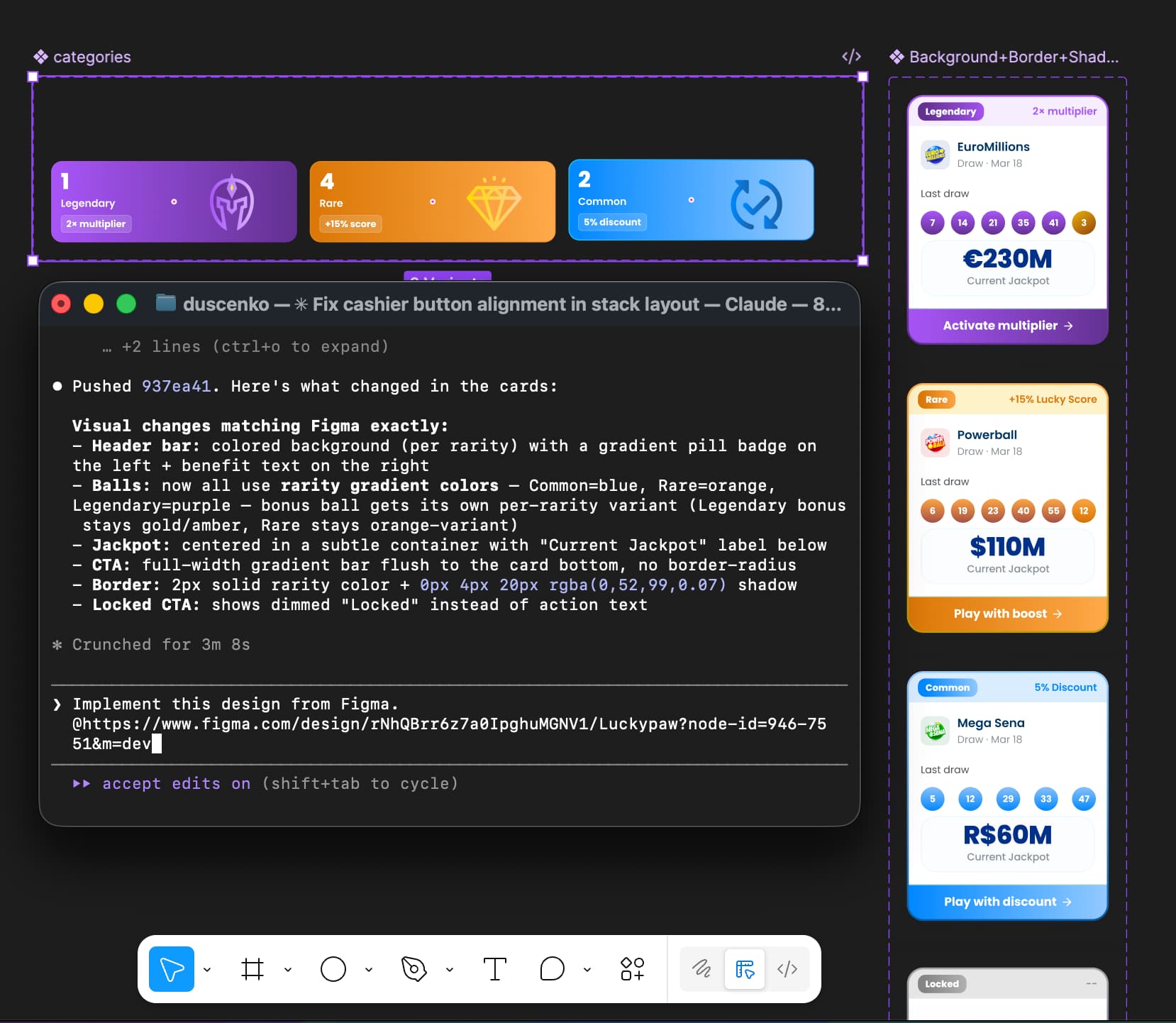The image size is (1176, 1023).
Task: Click the Legendary pill badge on EuroMillions card
Action: click(x=950, y=111)
